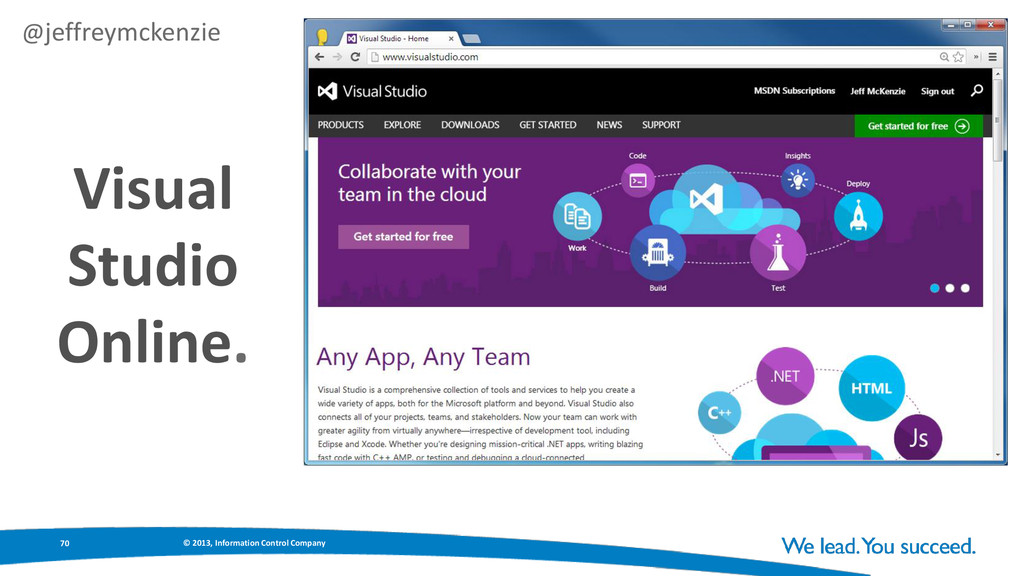Open the Chrome hamburger menu
The height and width of the screenshot is (576, 1024).
coord(993,57)
